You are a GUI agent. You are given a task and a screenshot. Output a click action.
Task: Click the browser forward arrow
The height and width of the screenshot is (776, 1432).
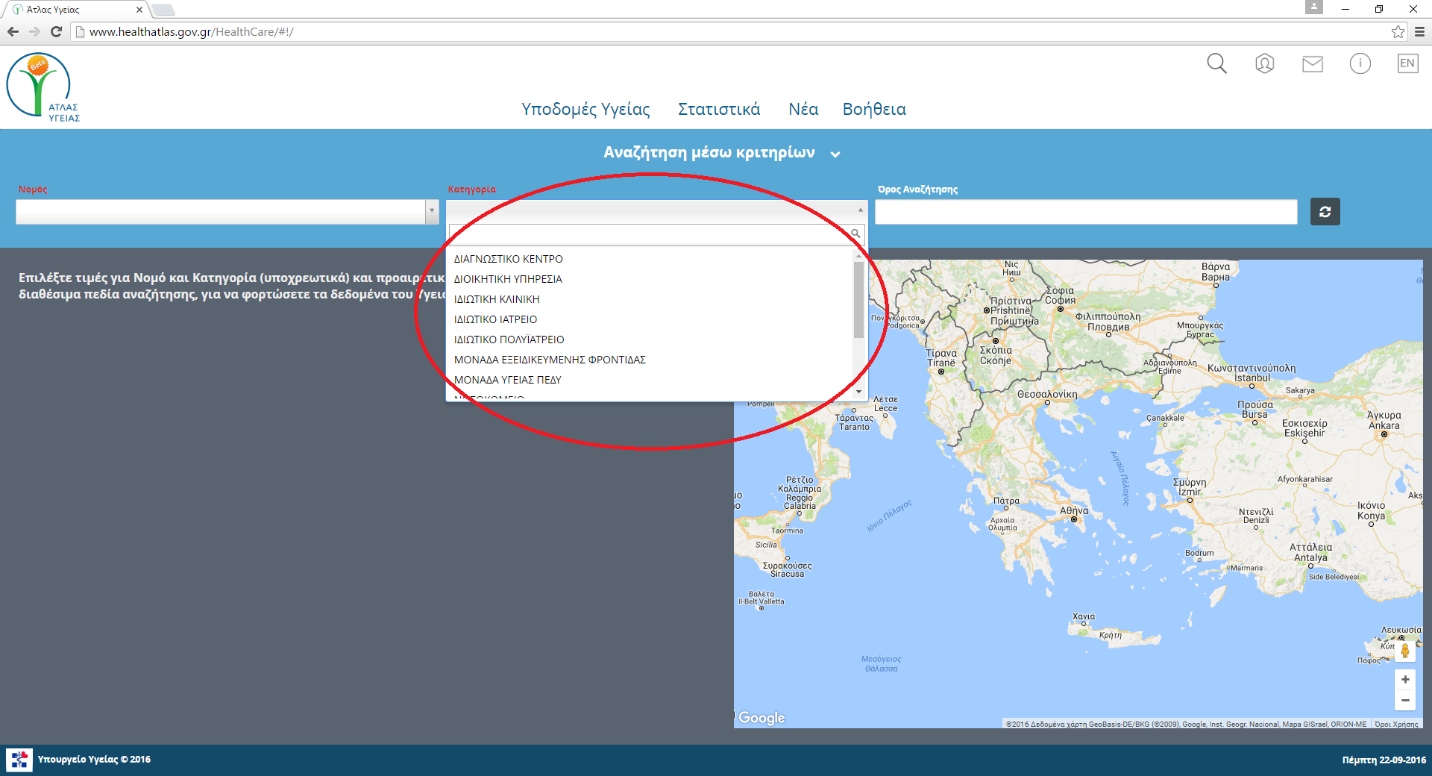[35, 32]
